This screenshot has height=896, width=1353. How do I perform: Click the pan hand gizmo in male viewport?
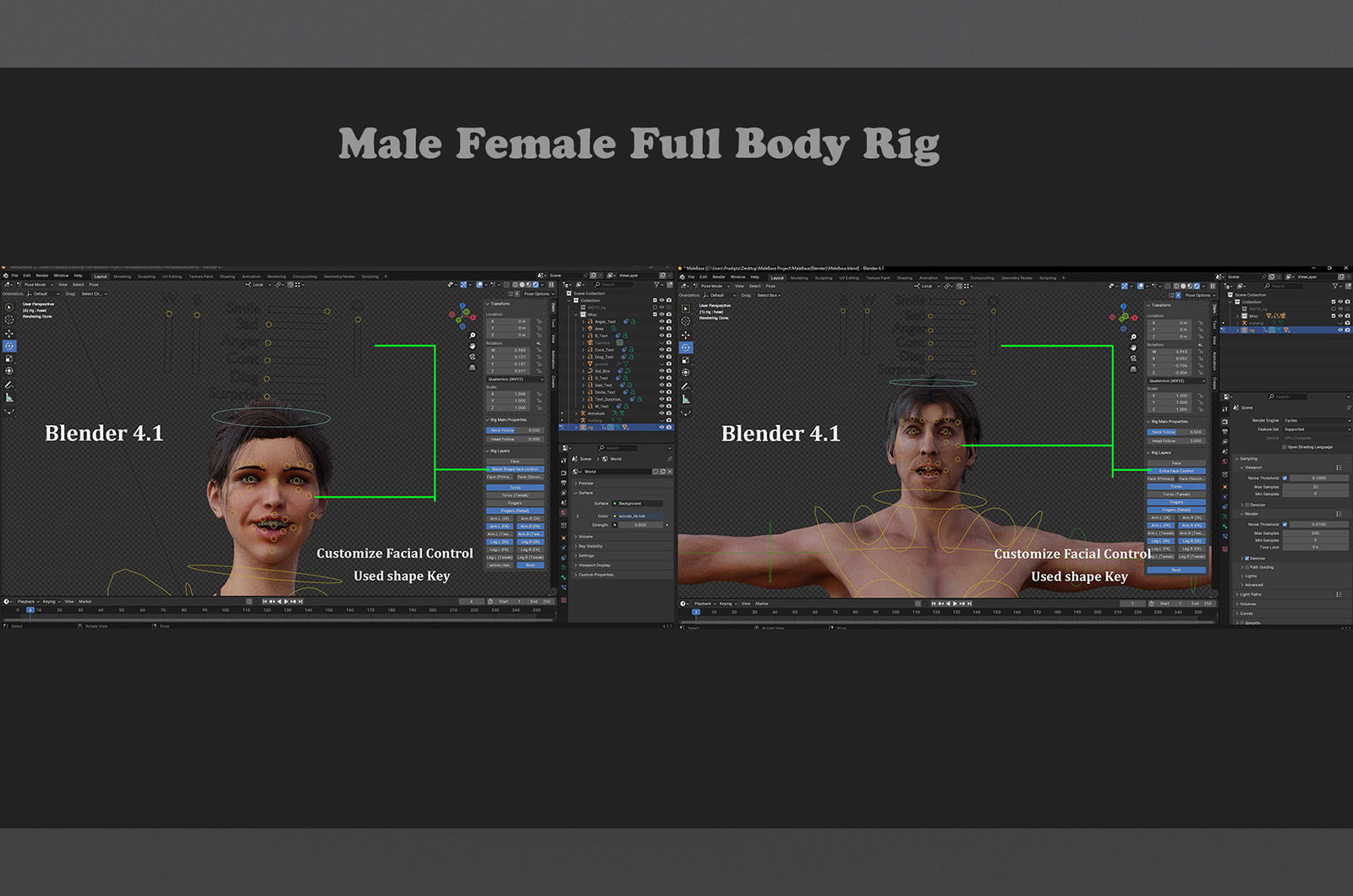(x=1133, y=347)
